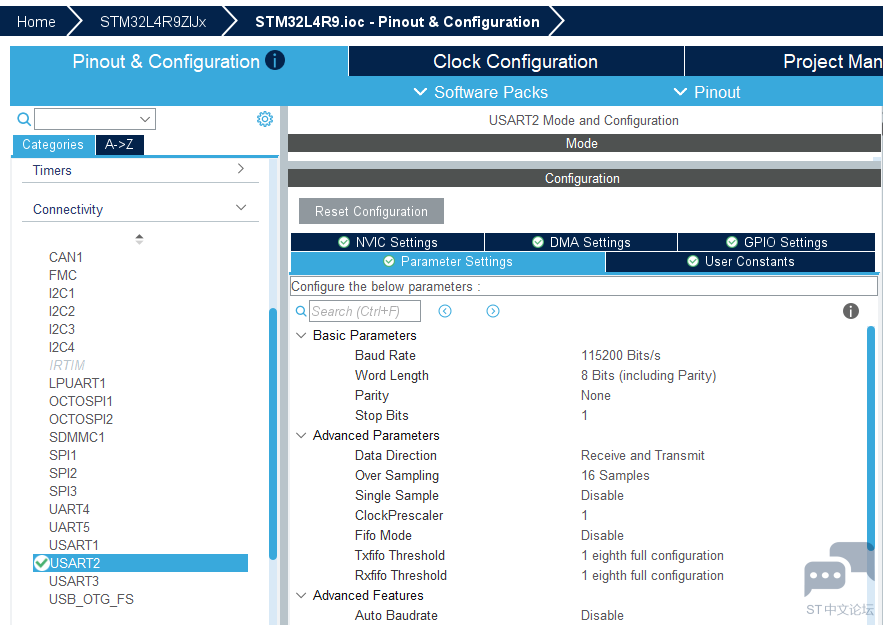Open the Software Packs menu
The width and height of the screenshot is (883, 625).
click(480, 92)
